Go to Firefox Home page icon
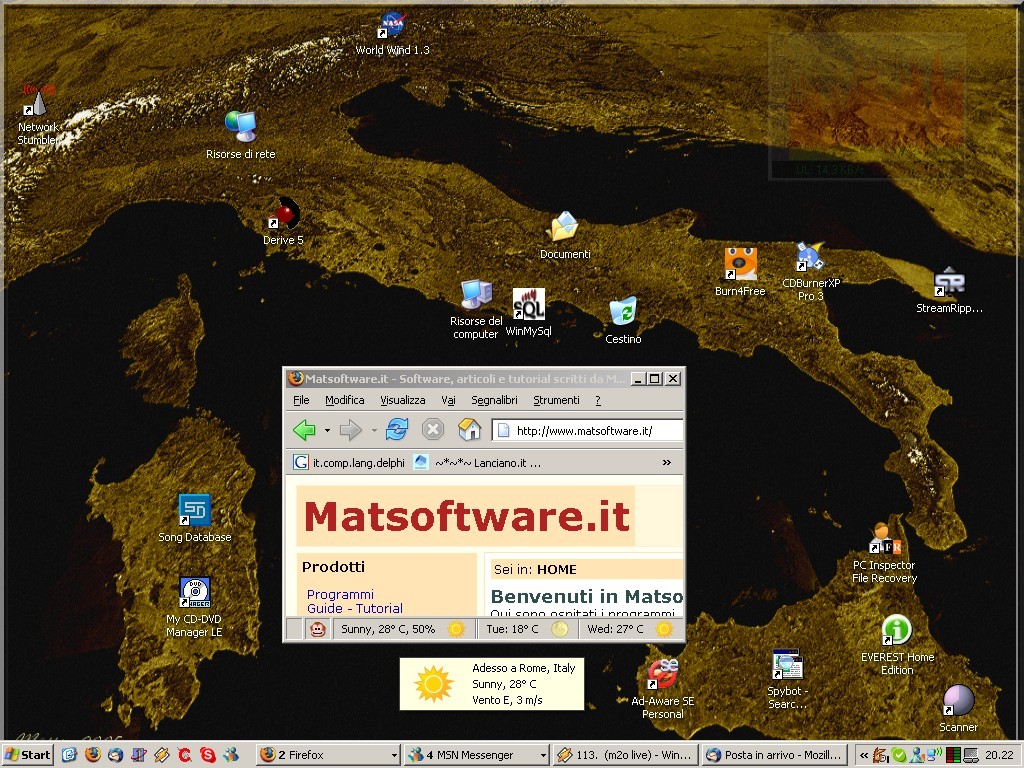 (x=469, y=429)
